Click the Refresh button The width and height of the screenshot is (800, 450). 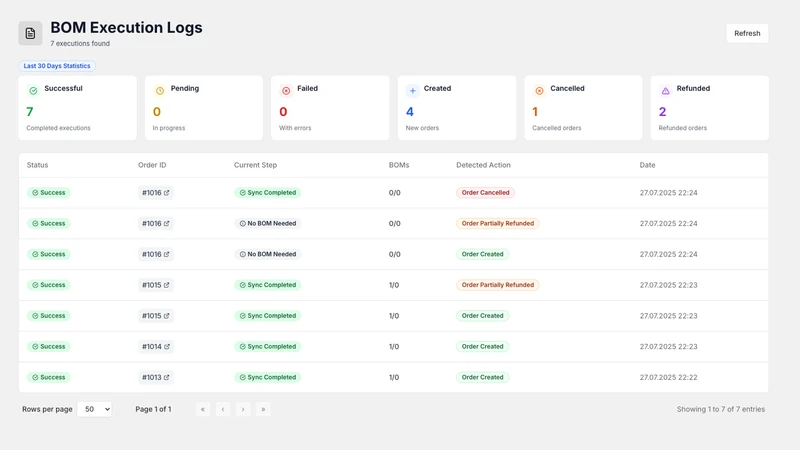pos(747,33)
